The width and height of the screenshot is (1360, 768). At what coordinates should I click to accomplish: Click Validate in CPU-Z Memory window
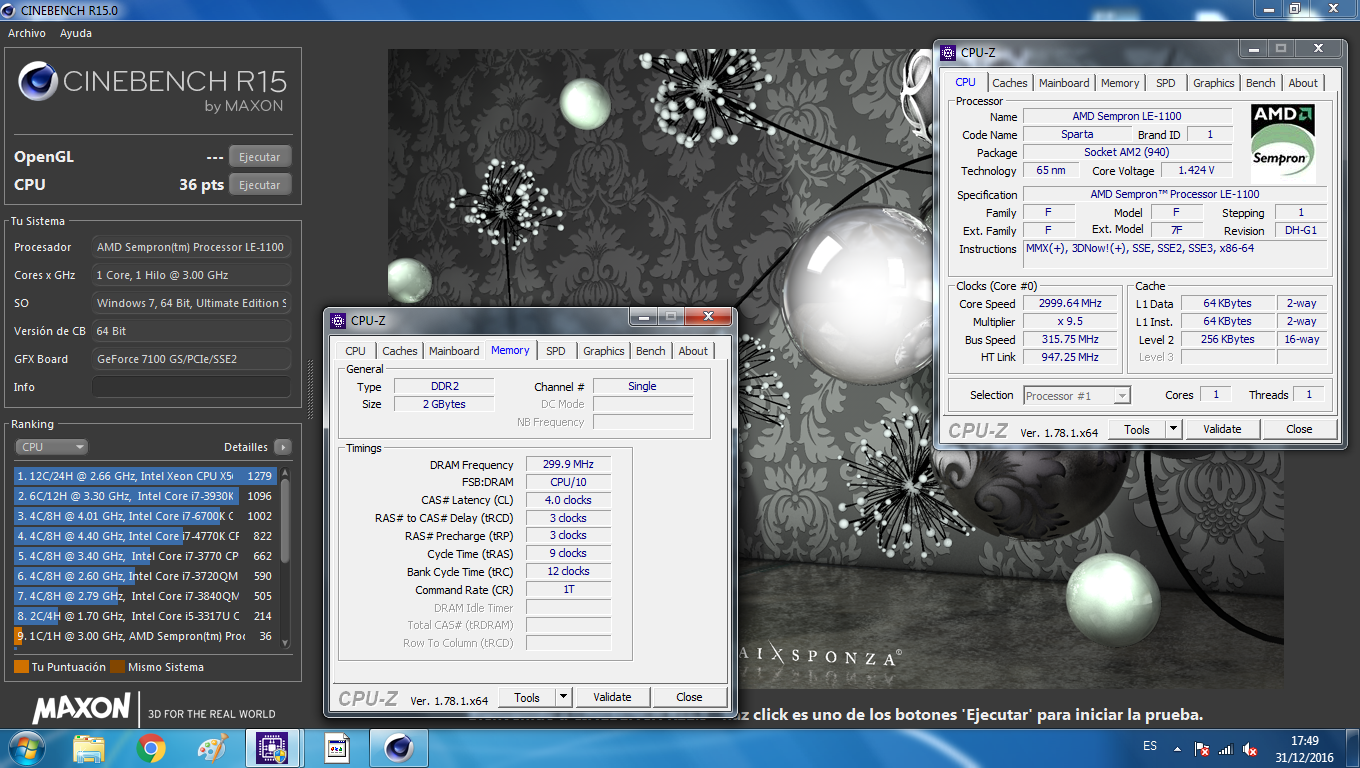(612, 697)
